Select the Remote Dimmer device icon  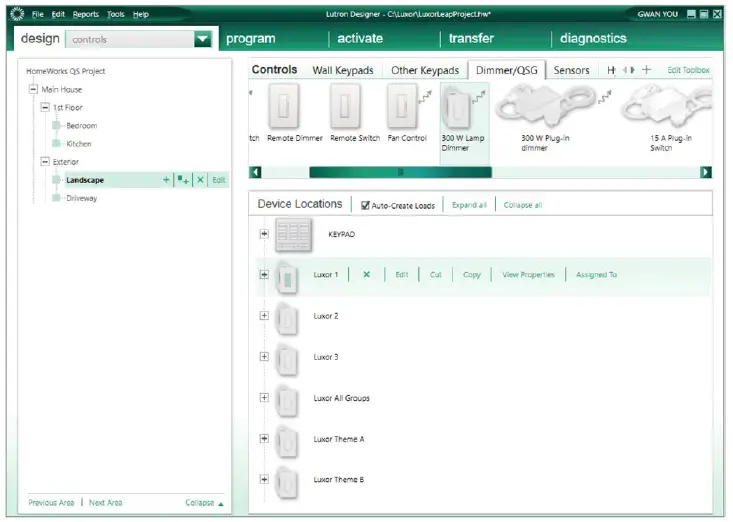(284, 106)
